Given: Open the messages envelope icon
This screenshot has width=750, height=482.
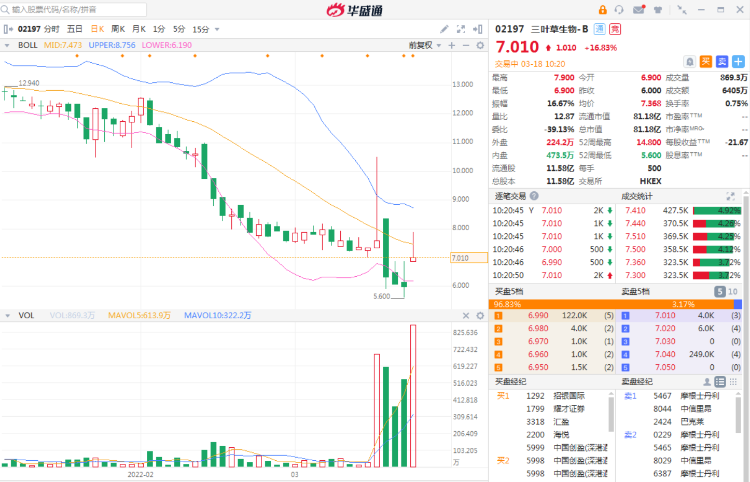Looking at the screenshot, I should coord(639,10).
